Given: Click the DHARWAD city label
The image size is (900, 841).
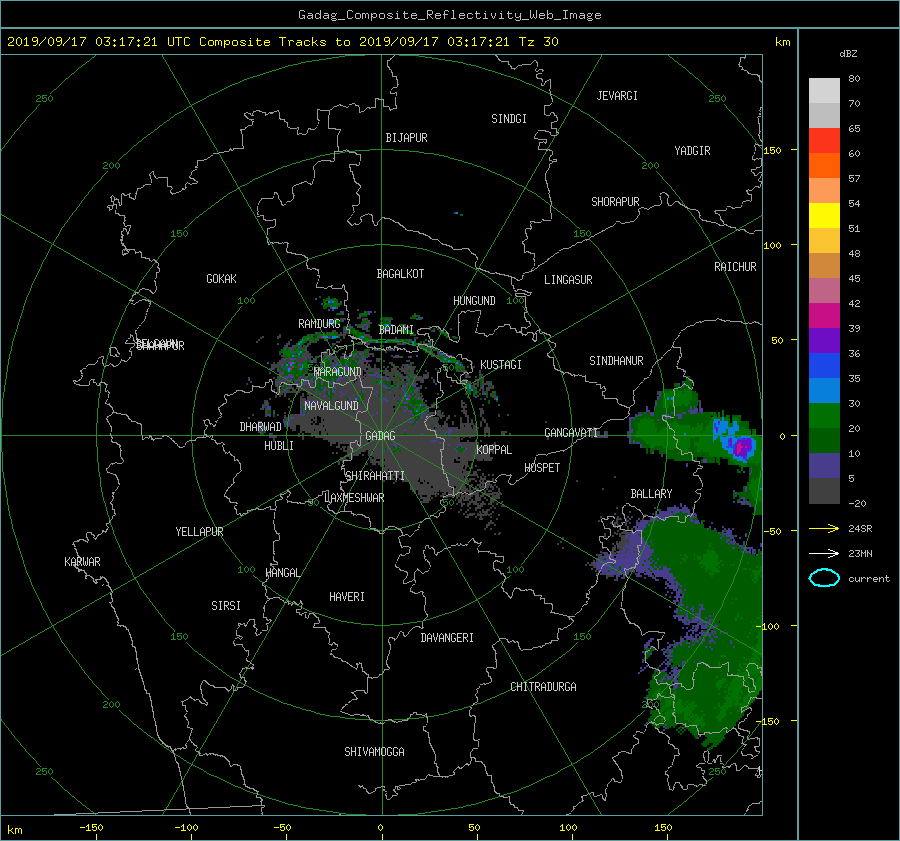Looking at the screenshot, I should 260,427.
